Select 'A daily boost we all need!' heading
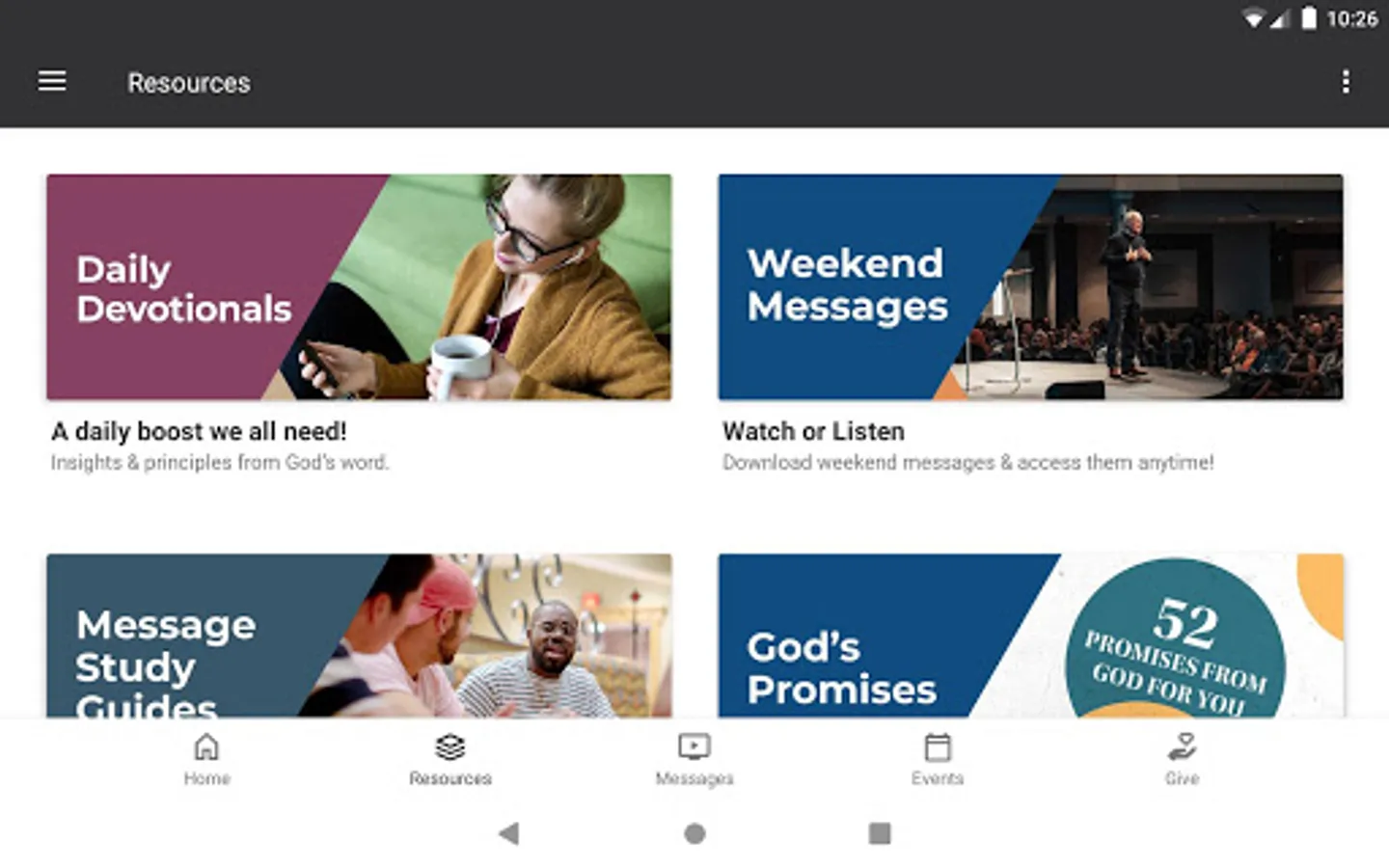 click(199, 431)
